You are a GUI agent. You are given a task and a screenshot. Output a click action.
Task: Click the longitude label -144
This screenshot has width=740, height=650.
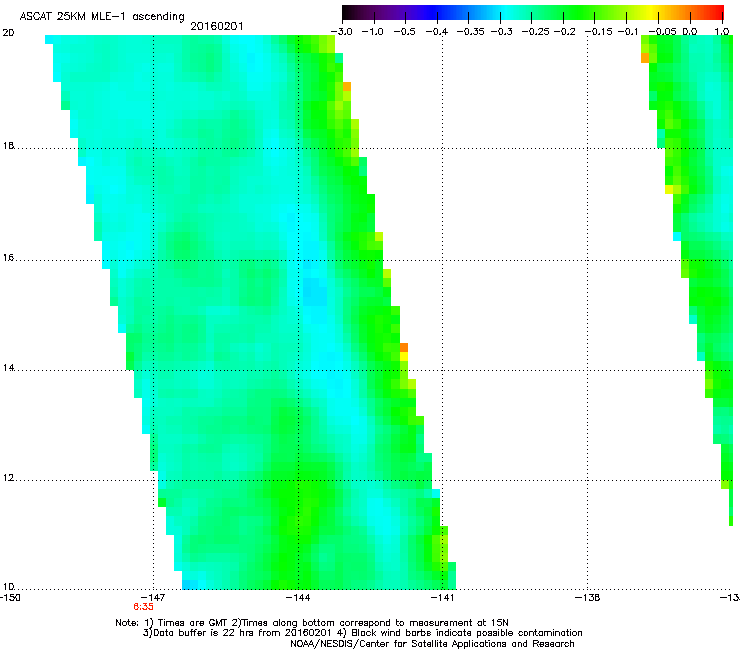point(298,598)
